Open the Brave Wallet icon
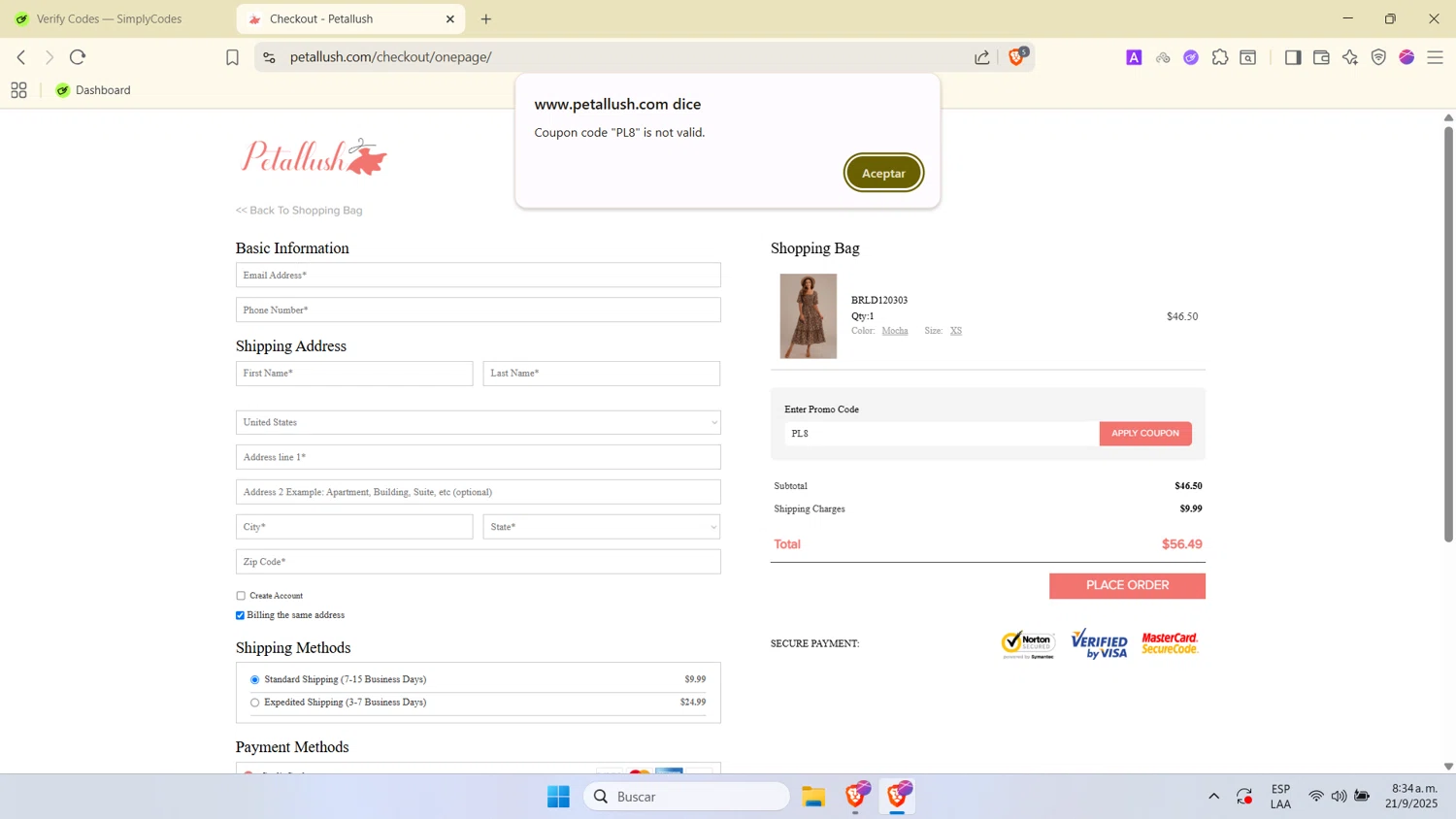1456x819 pixels. [x=1321, y=57]
